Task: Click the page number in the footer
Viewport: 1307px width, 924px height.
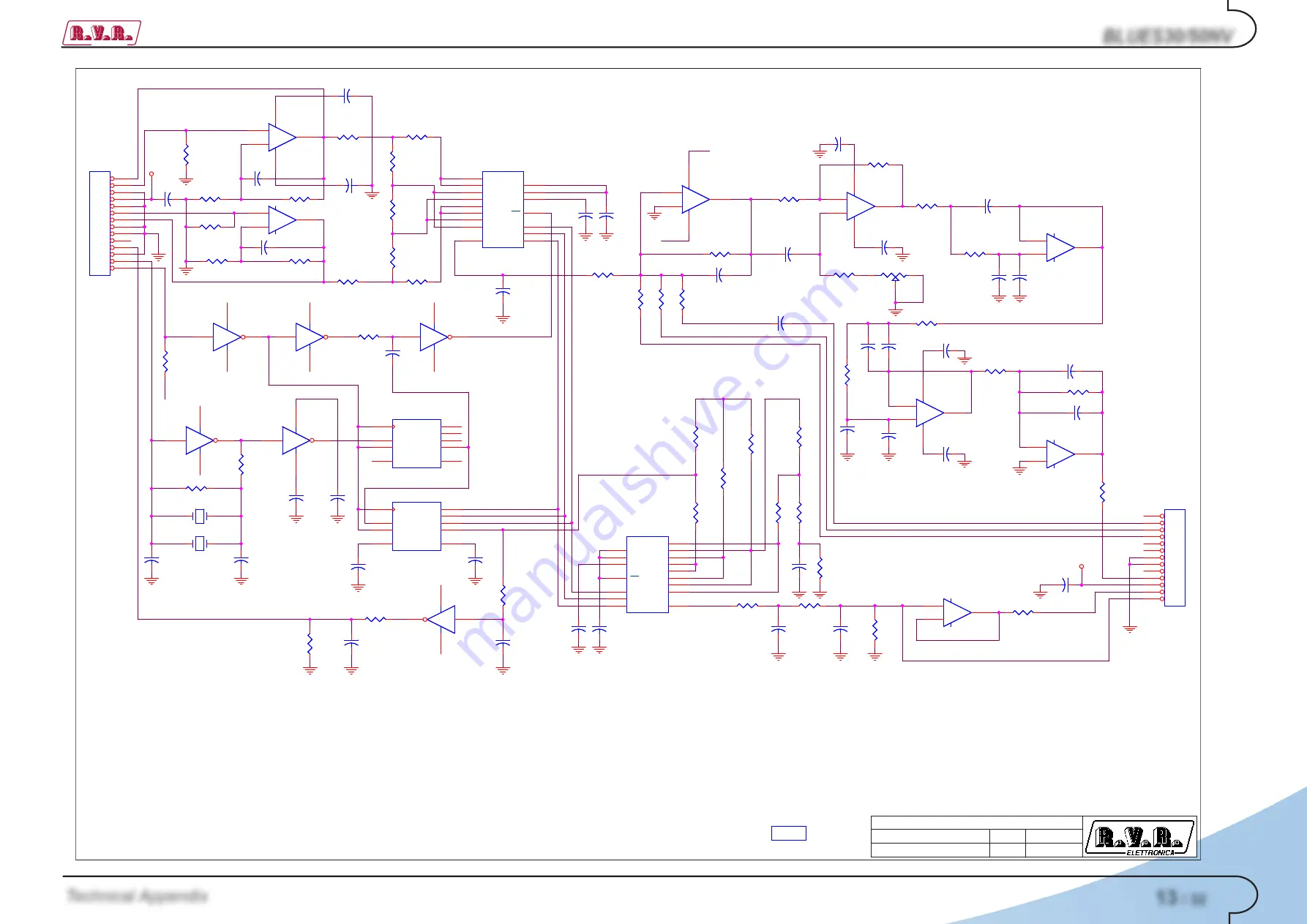Action: [1180, 898]
